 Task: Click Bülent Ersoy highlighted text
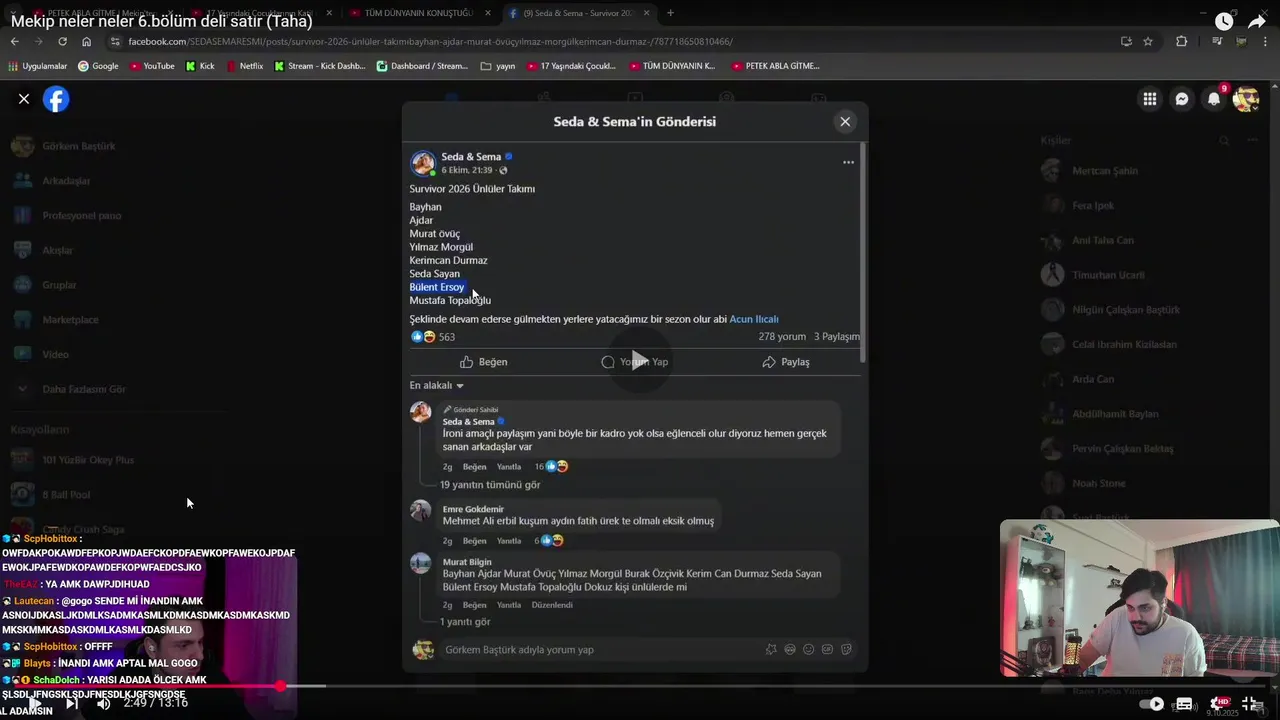click(x=437, y=287)
